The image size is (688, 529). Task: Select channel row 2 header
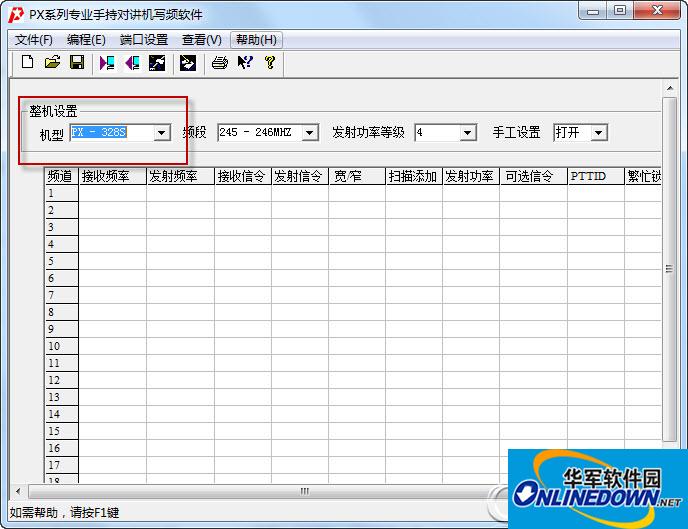(62, 210)
